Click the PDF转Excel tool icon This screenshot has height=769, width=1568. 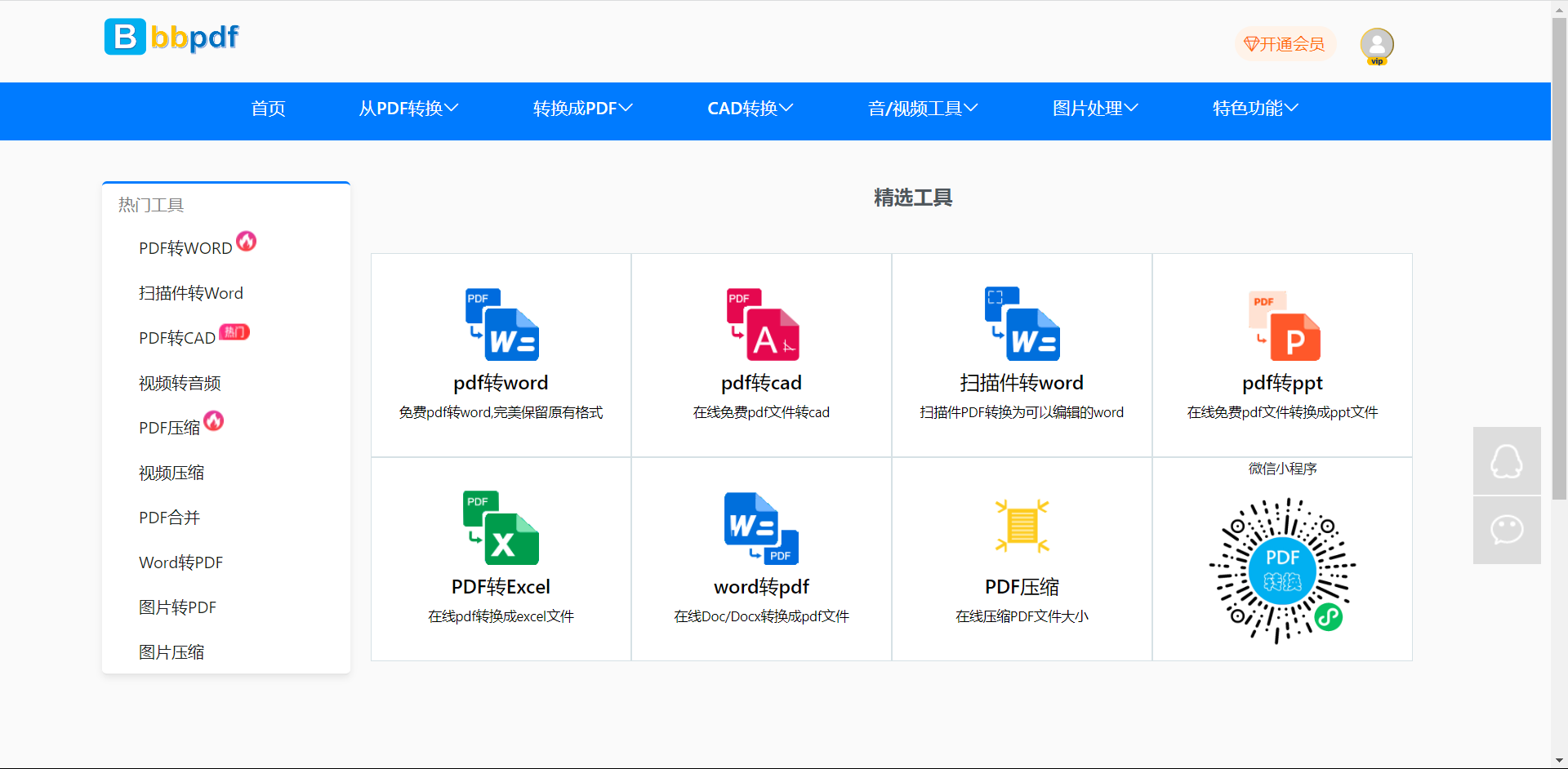tap(501, 528)
